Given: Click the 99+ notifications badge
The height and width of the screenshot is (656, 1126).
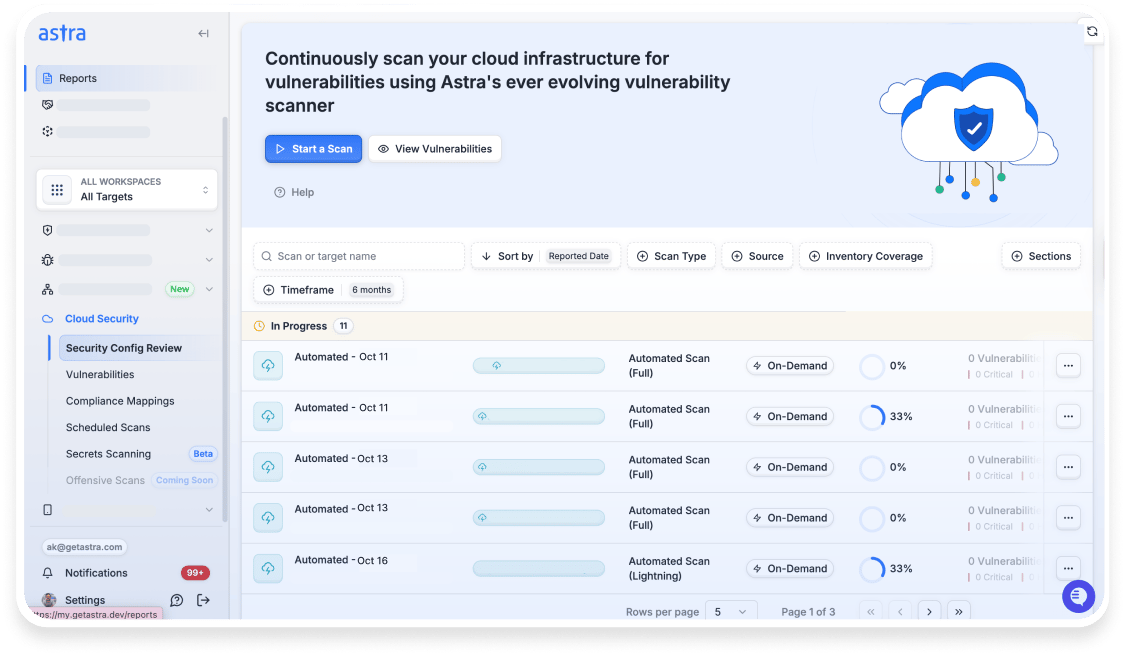Looking at the screenshot, I should coord(195,573).
